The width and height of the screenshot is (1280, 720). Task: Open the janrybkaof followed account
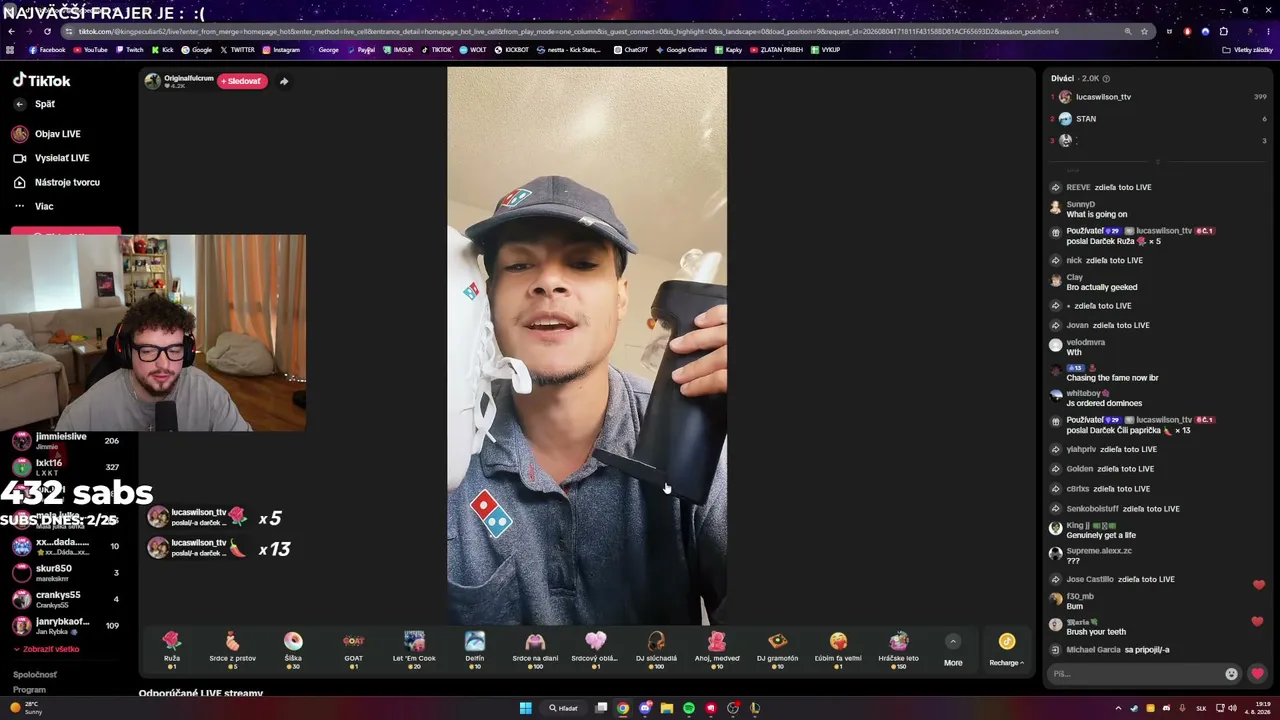pyautogui.click(x=66, y=626)
